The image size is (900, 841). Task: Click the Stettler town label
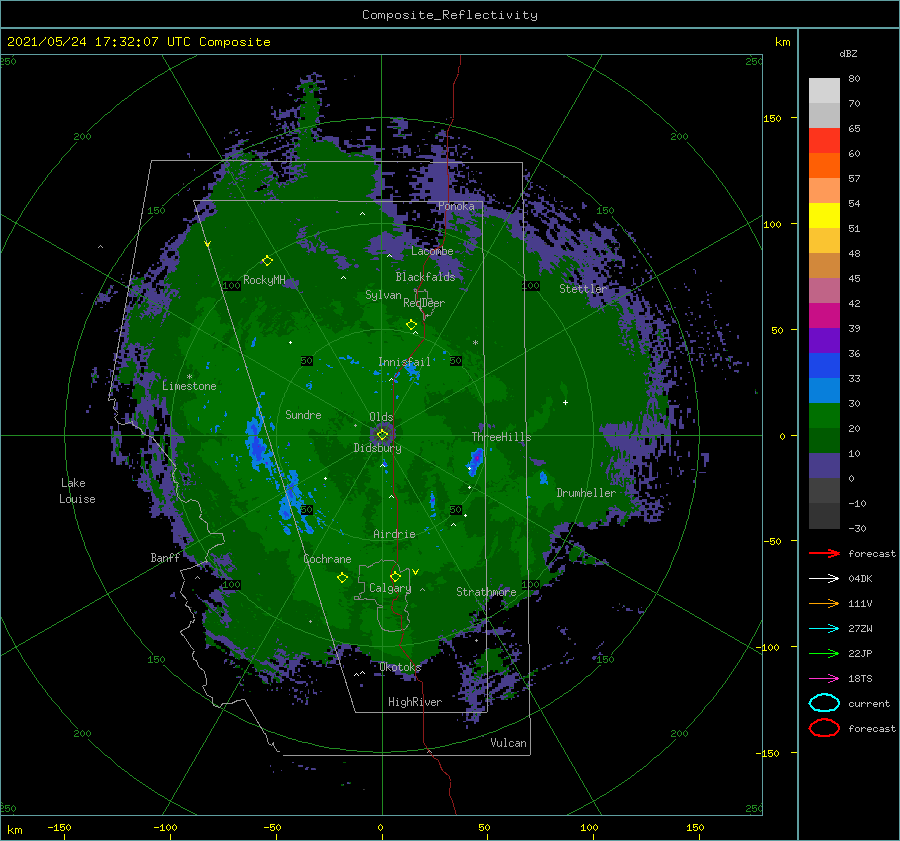(583, 289)
